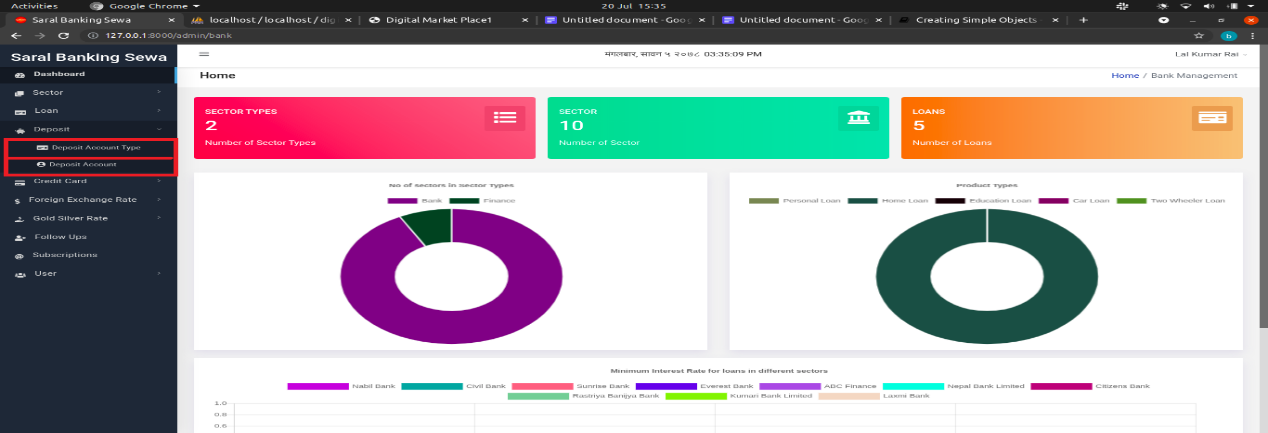
Task: Click the card icon on Loans card
Action: (1212, 118)
